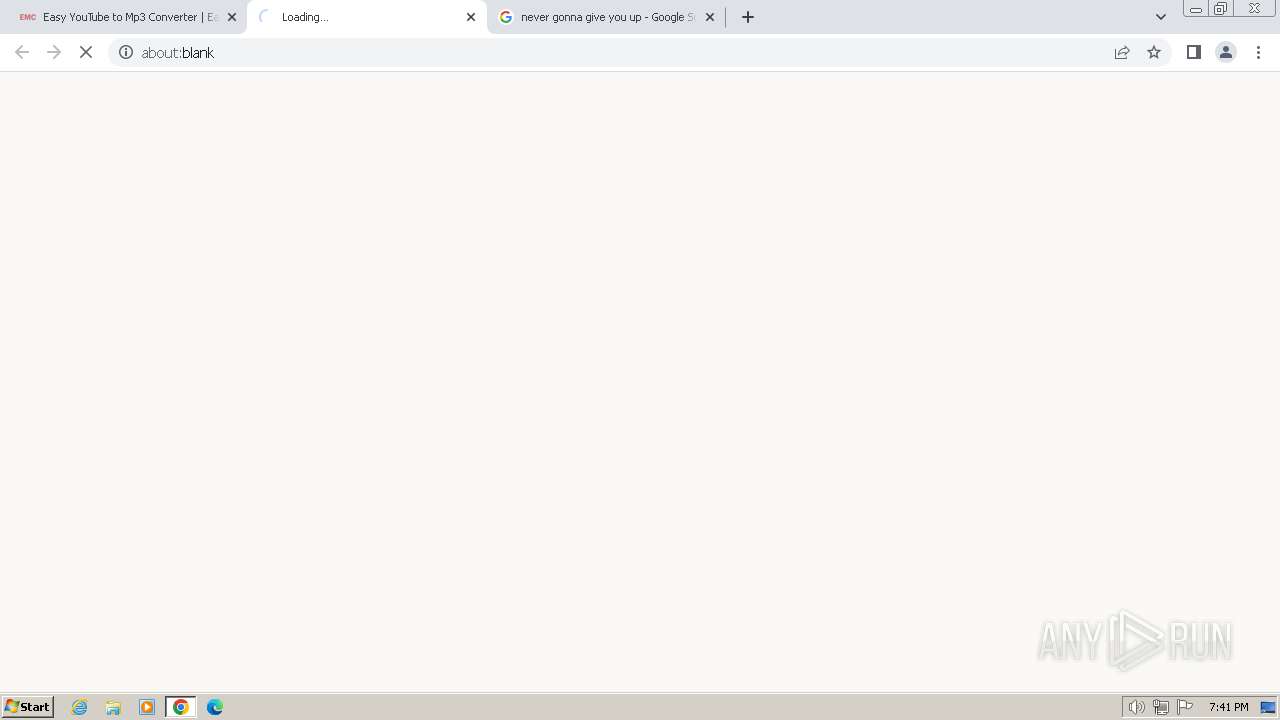This screenshot has height=720, width=1280.
Task: Select Google Chrome in taskbar
Action: point(181,707)
